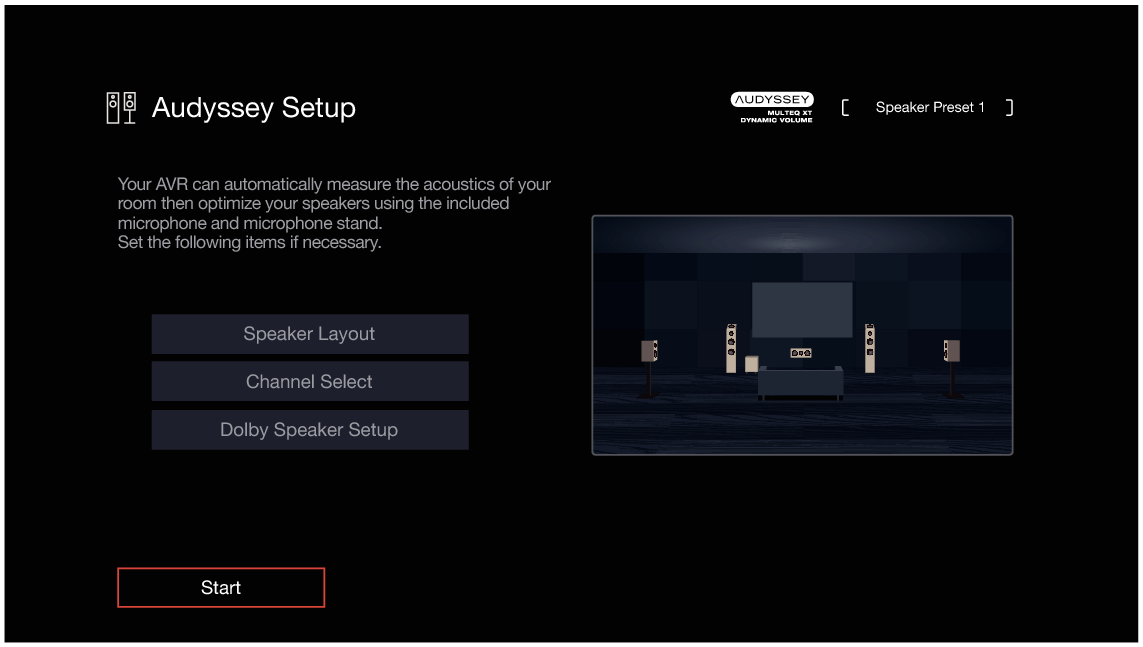Click the room illustration preview panel
Image resolution: width=1143 pixels, height=647 pixels.
[803, 334]
